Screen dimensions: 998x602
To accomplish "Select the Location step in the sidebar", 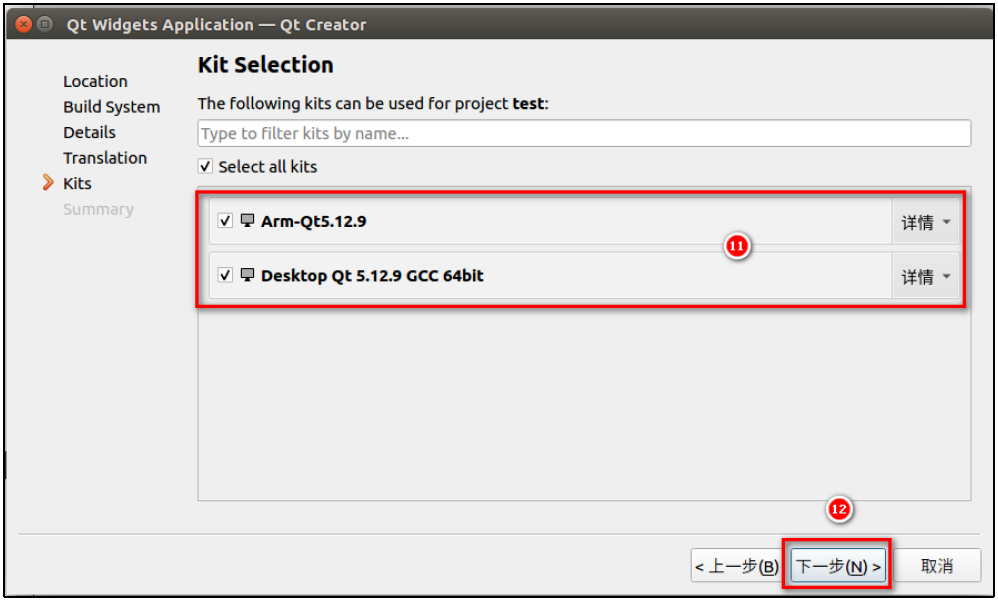I will (x=95, y=81).
